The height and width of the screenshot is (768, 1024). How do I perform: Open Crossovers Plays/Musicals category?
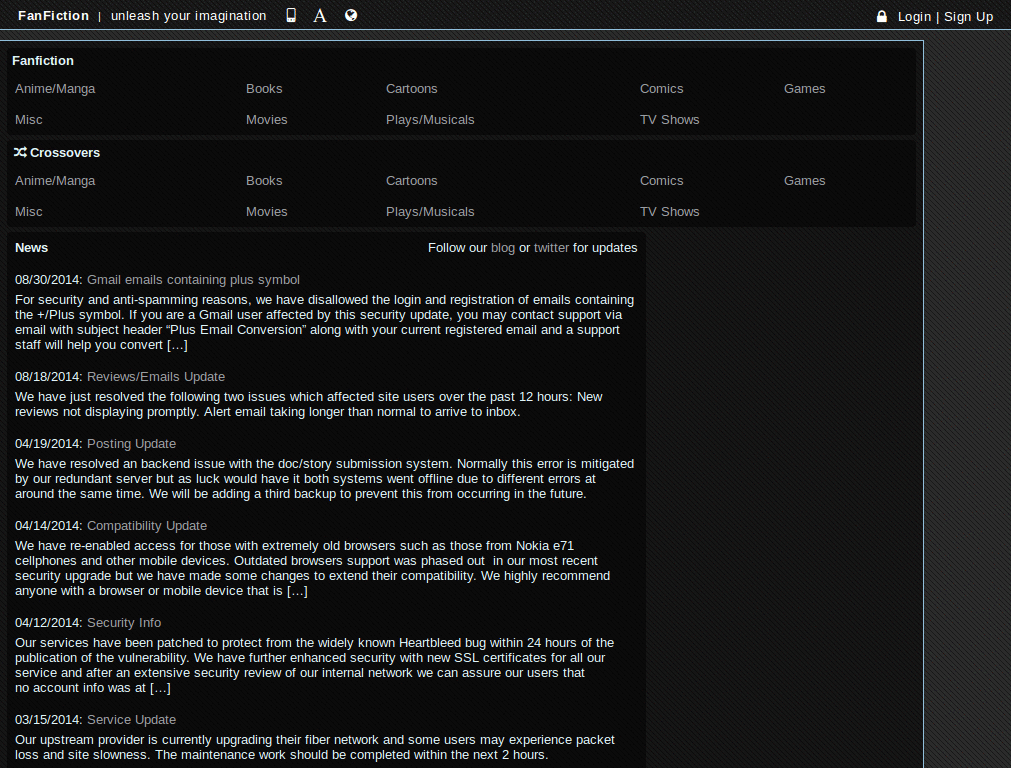tap(430, 212)
